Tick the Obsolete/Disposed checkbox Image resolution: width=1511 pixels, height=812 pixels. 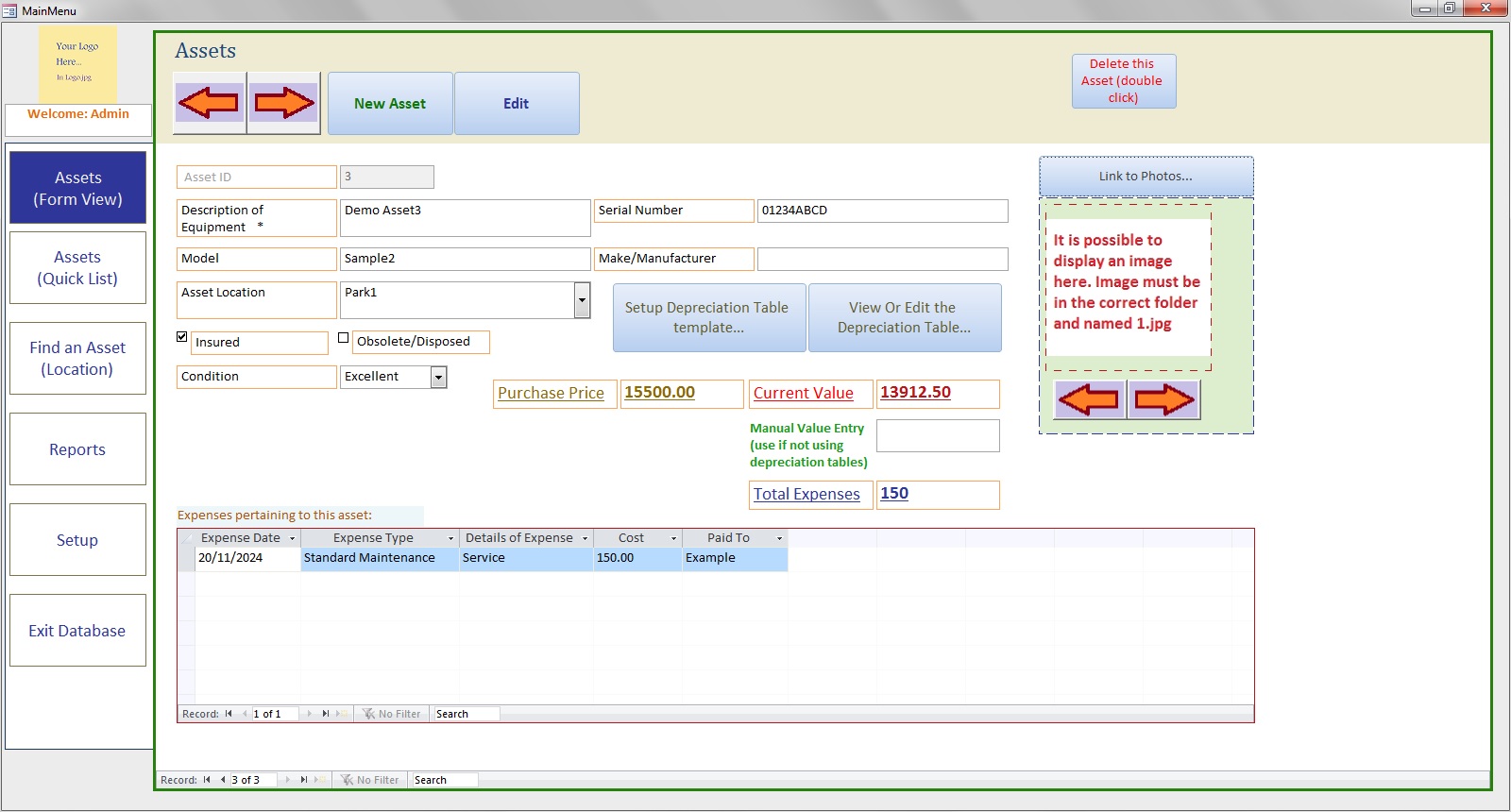[344, 338]
